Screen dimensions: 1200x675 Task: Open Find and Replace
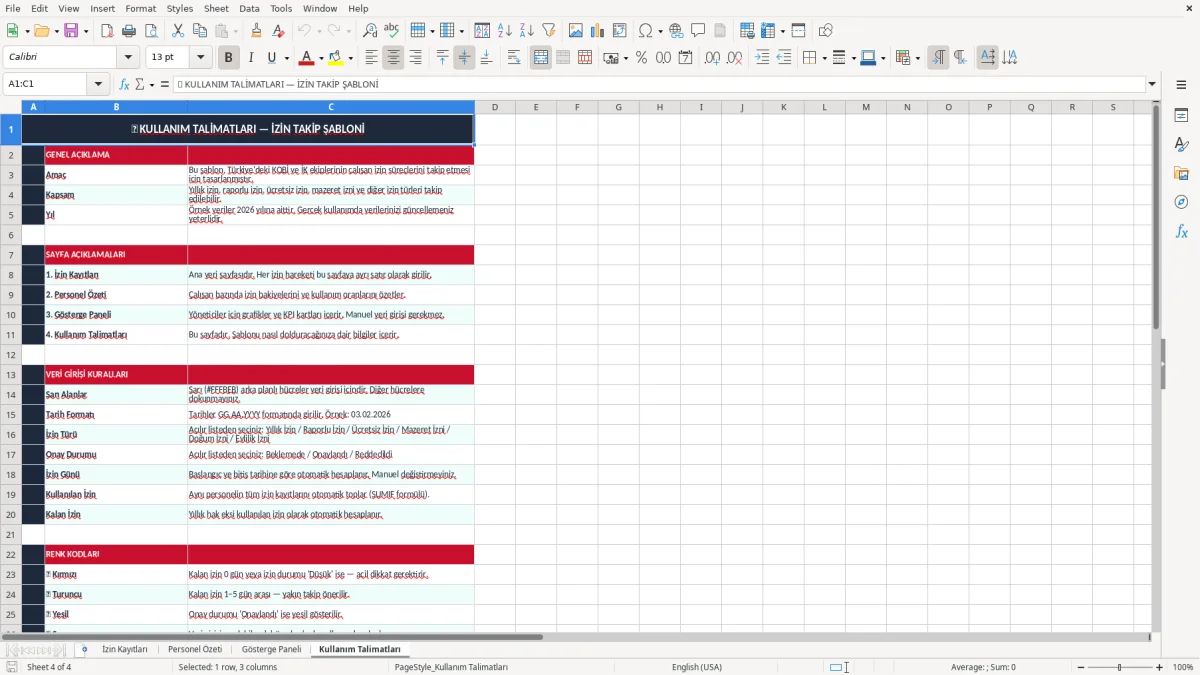tap(370, 31)
